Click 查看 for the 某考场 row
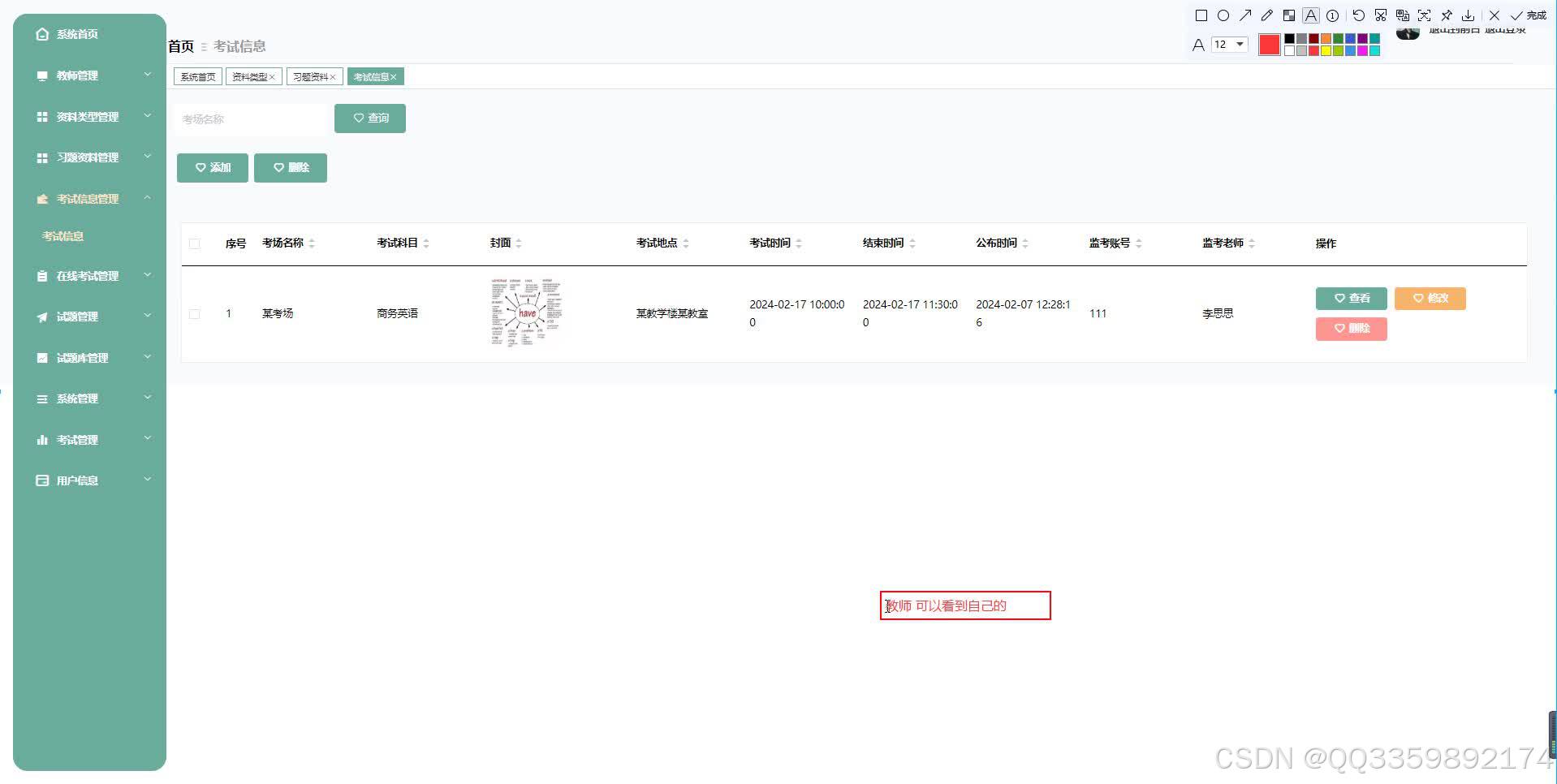The width and height of the screenshot is (1557, 784). [1351, 299]
